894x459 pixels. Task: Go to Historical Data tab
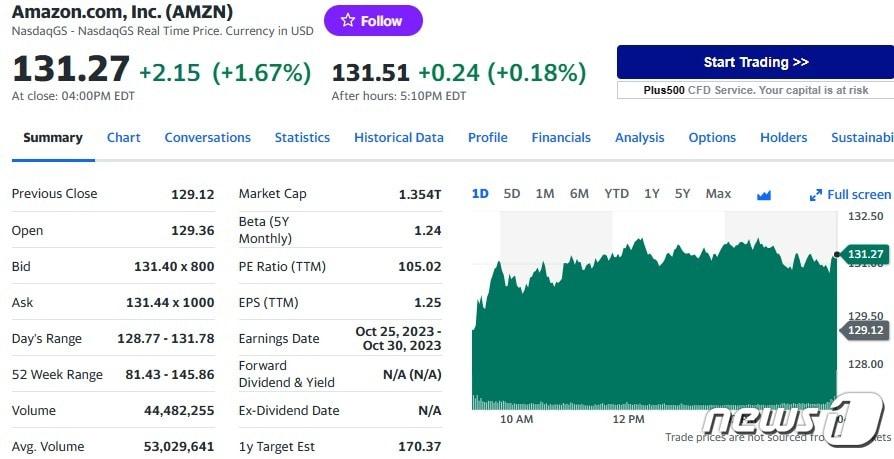pyautogui.click(x=399, y=138)
